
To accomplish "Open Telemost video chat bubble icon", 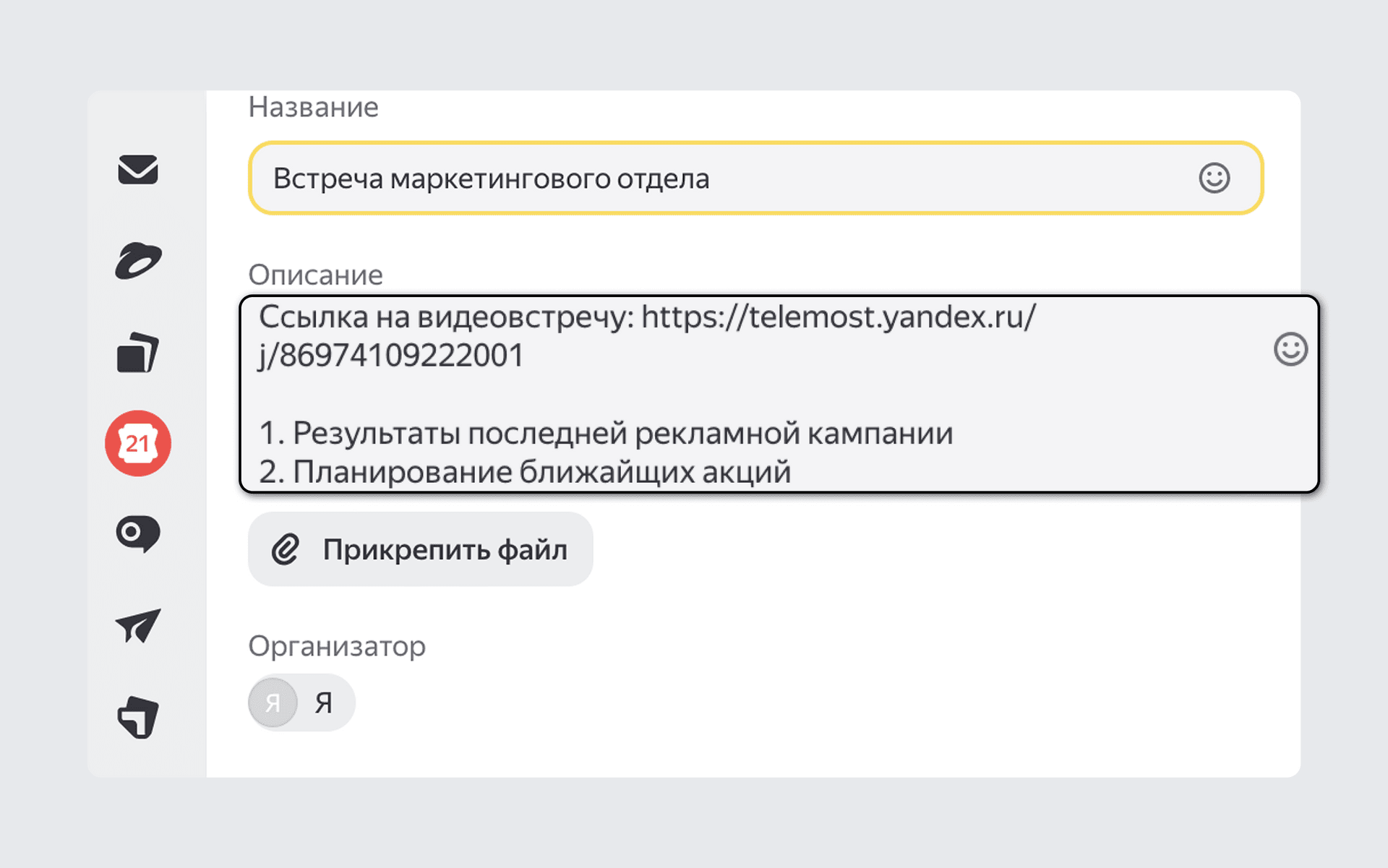I will pos(138,534).
